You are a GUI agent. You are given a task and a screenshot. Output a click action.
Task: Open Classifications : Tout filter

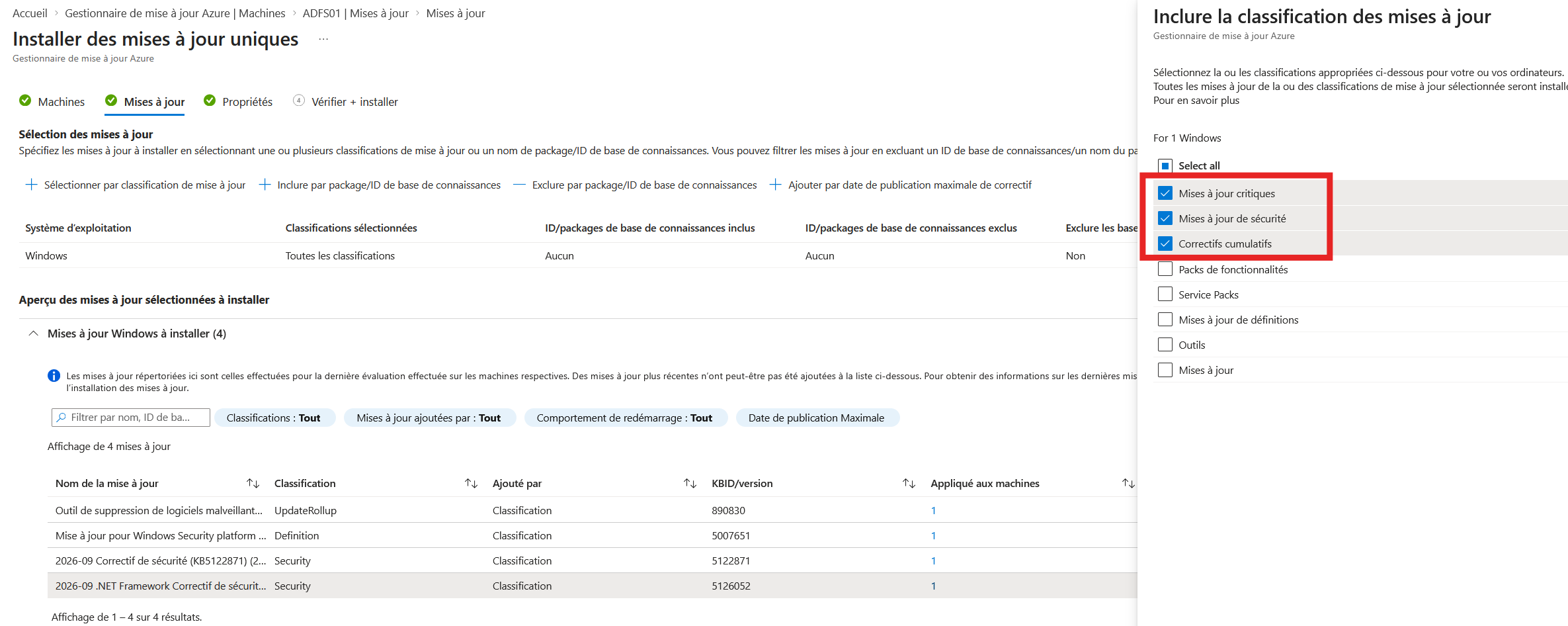pyautogui.click(x=275, y=418)
